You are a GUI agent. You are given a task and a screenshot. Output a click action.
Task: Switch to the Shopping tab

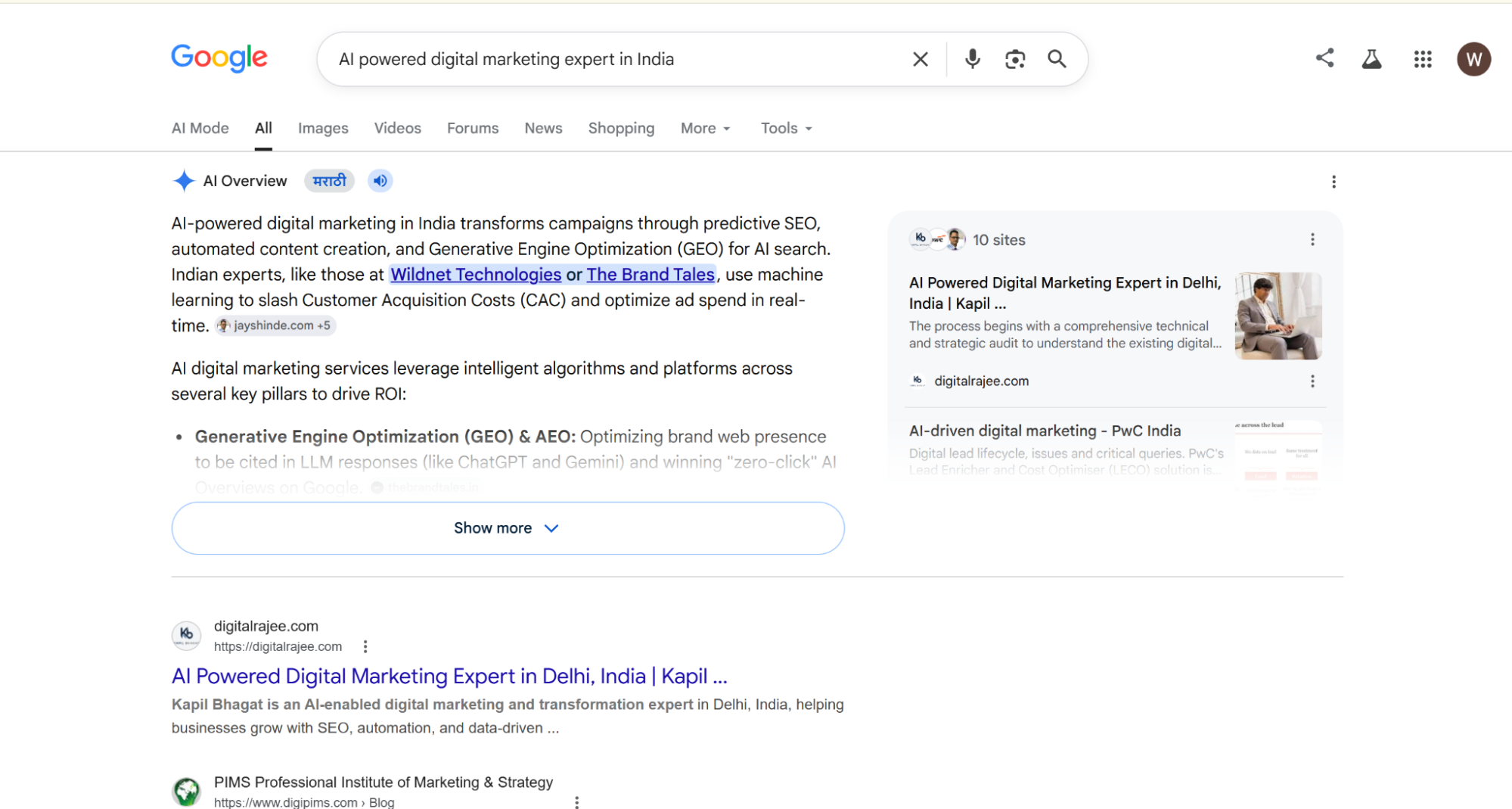tap(621, 128)
